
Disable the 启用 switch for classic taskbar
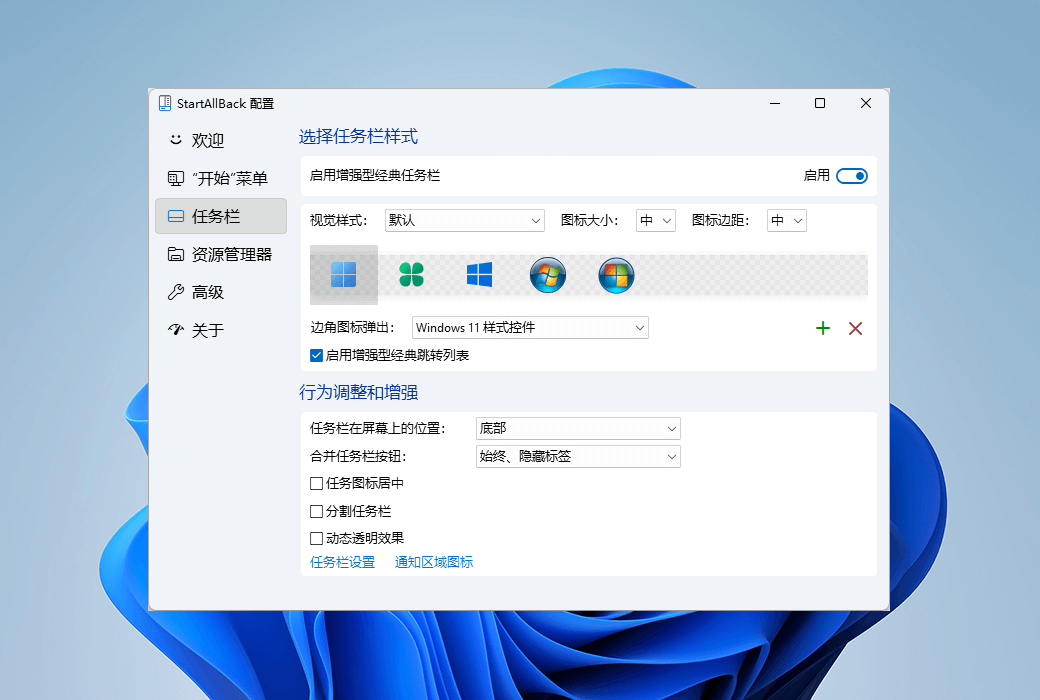(851, 175)
